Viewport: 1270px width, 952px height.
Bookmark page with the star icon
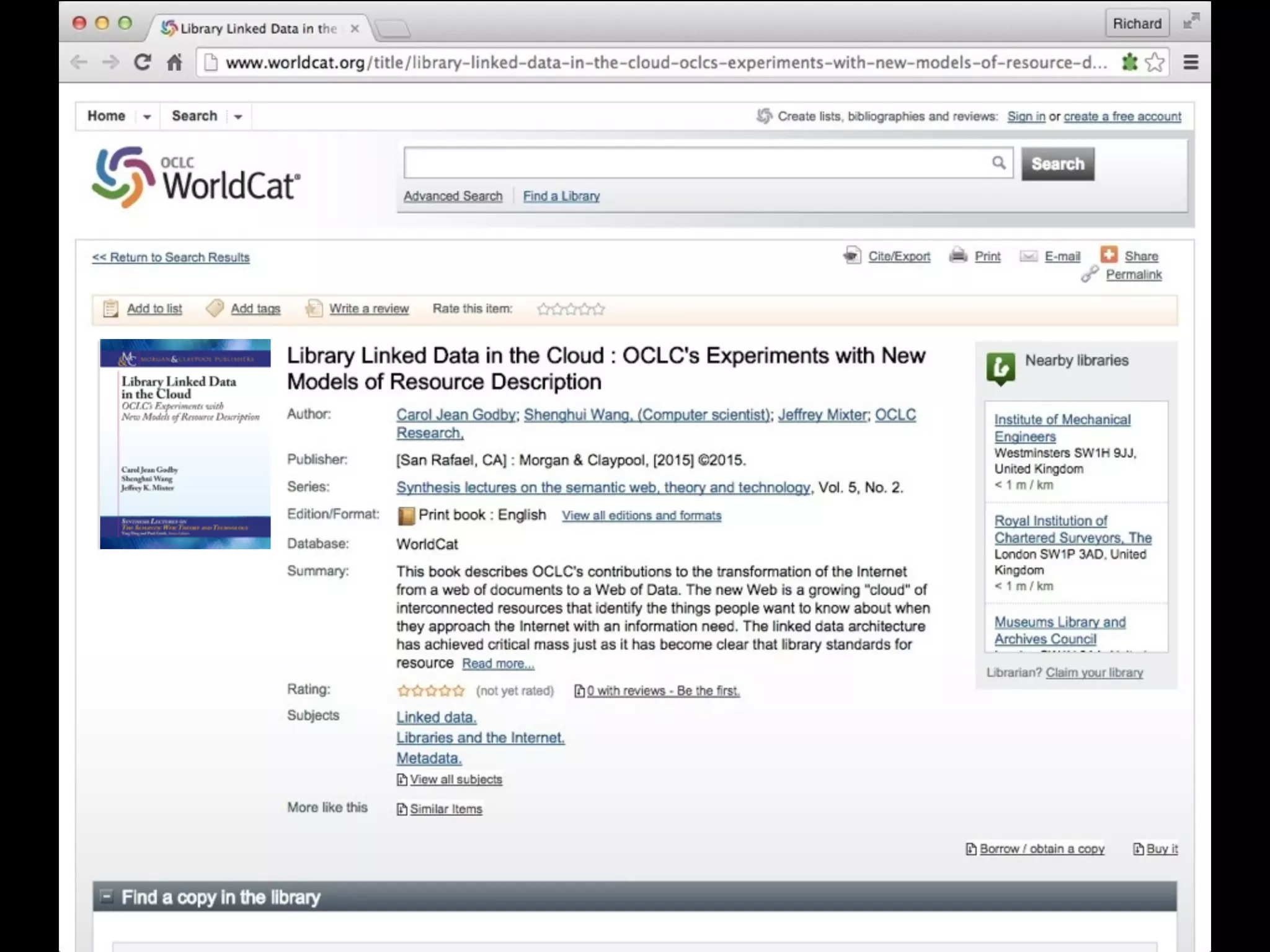click(x=1155, y=62)
